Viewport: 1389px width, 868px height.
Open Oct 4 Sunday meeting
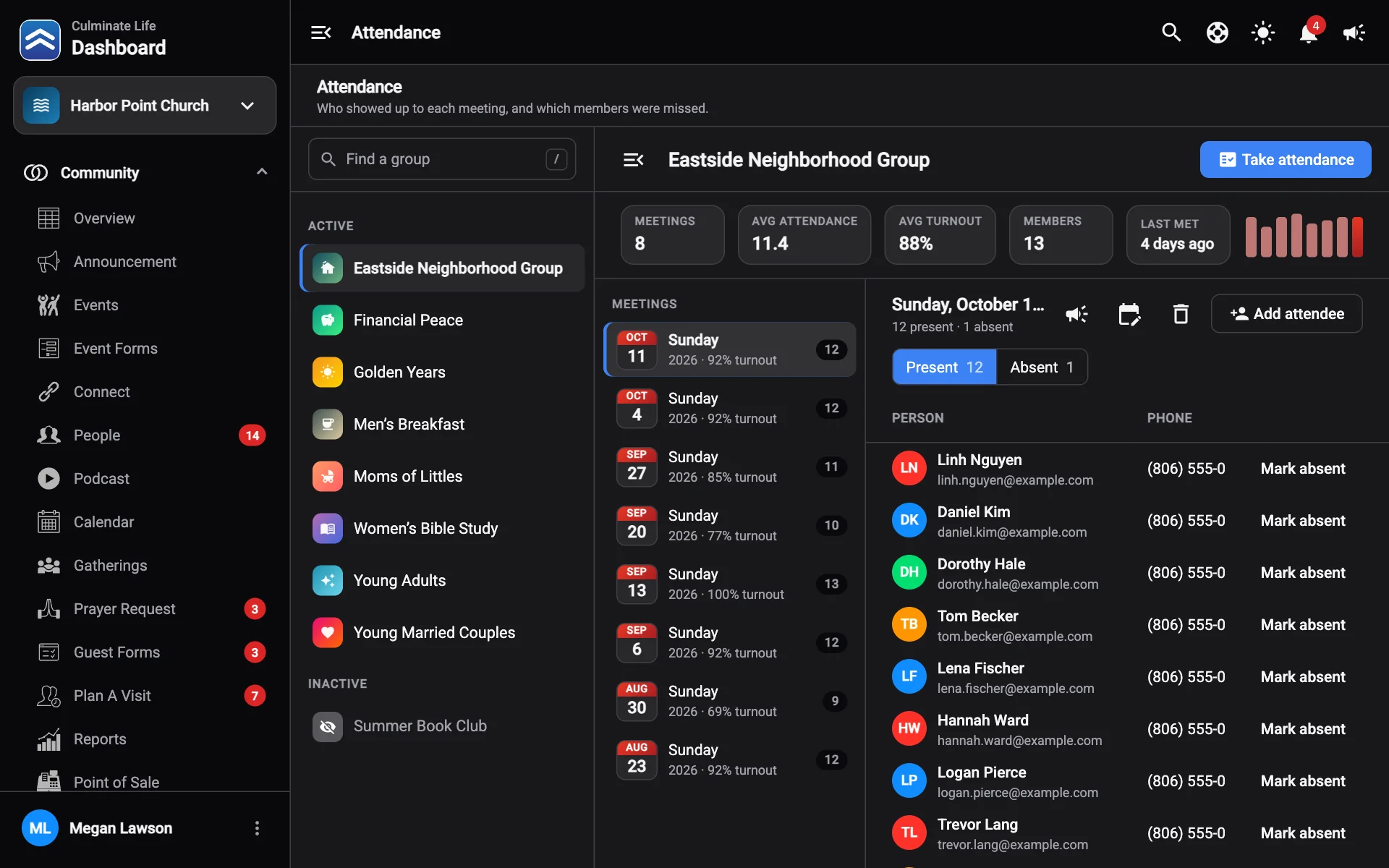click(730, 408)
